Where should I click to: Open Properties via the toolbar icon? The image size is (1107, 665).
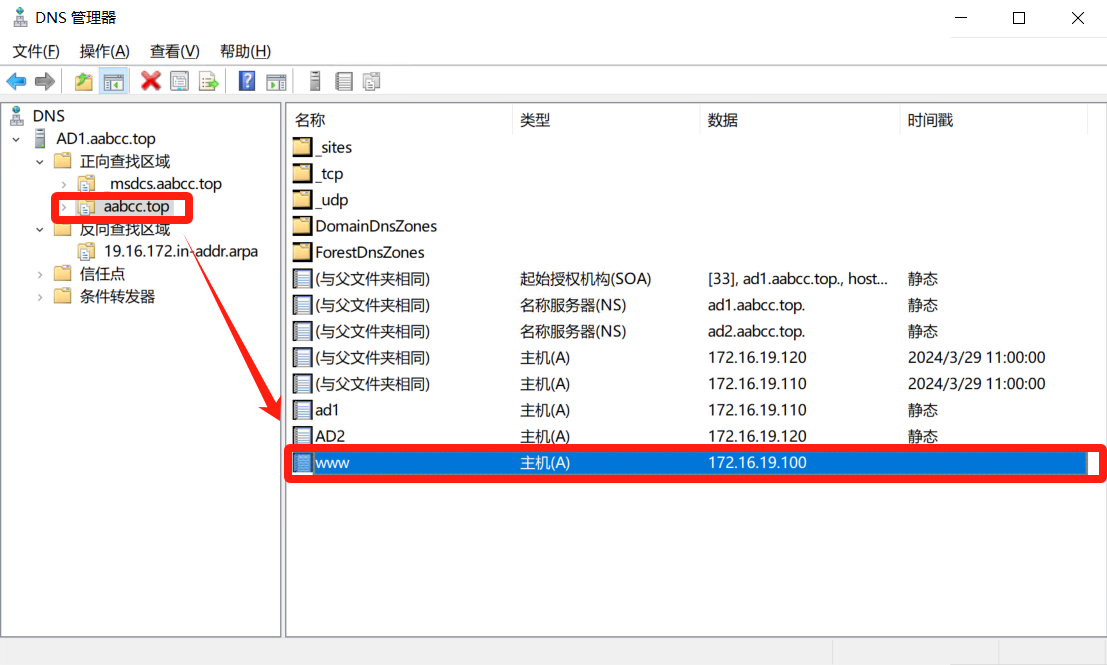(x=180, y=81)
